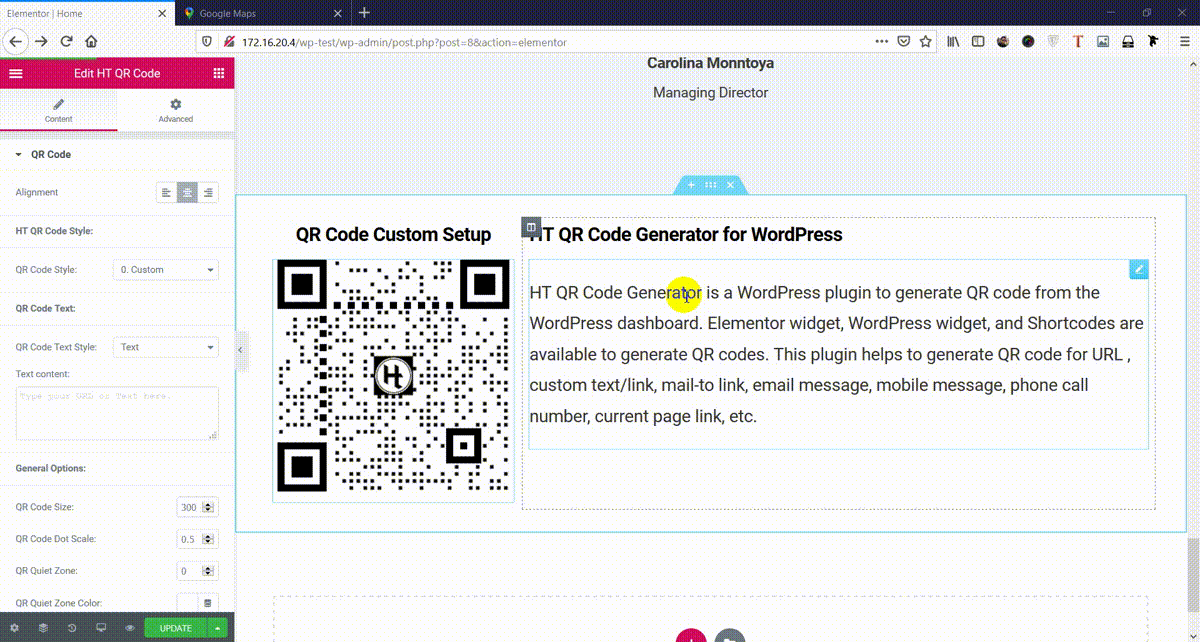This screenshot has width=1200, height=642.
Task: Open the Quiet Zone Color global options
Action: 208,603
